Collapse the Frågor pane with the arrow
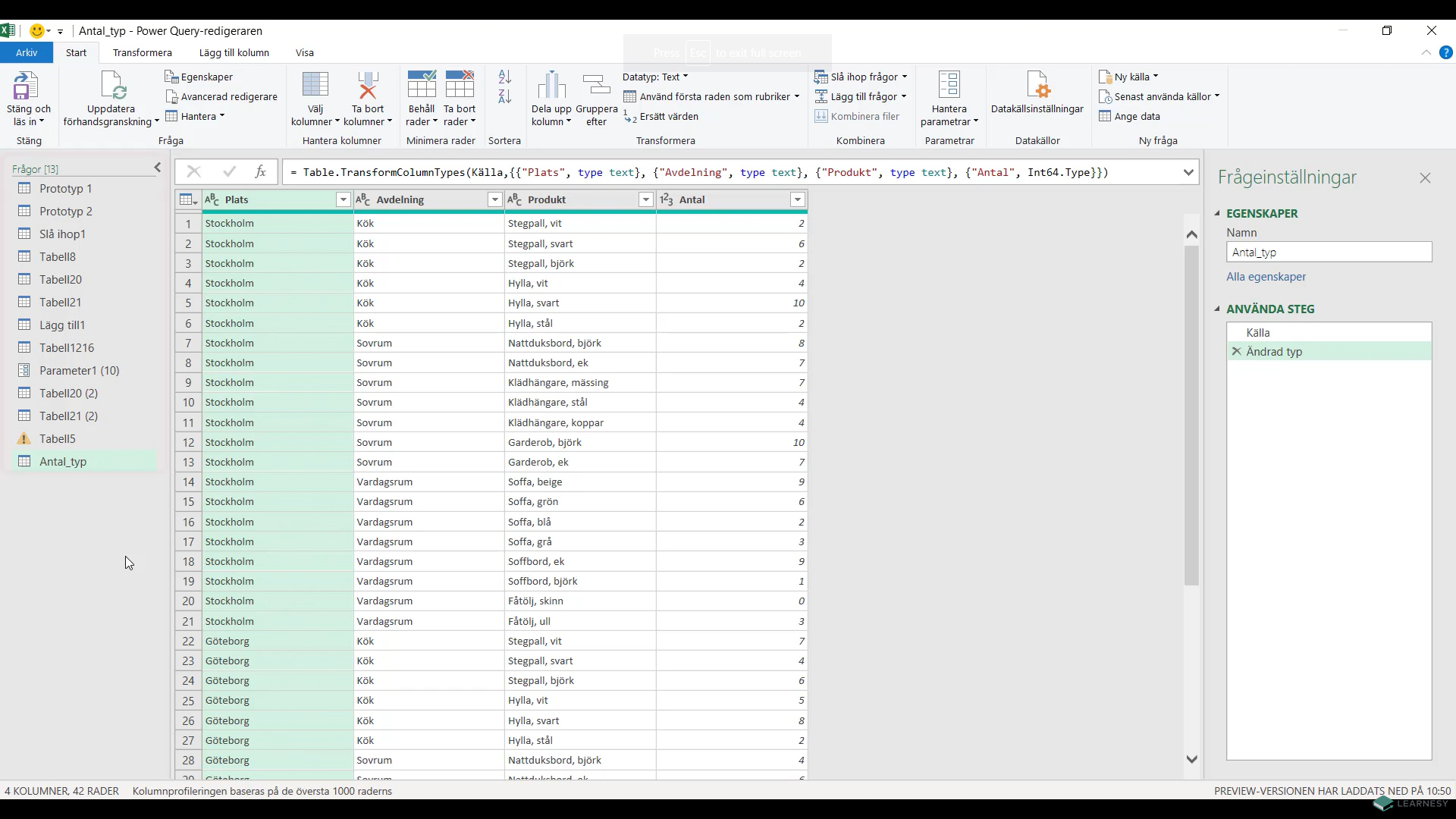Viewport: 1456px width, 819px height. (x=157, y=168)
